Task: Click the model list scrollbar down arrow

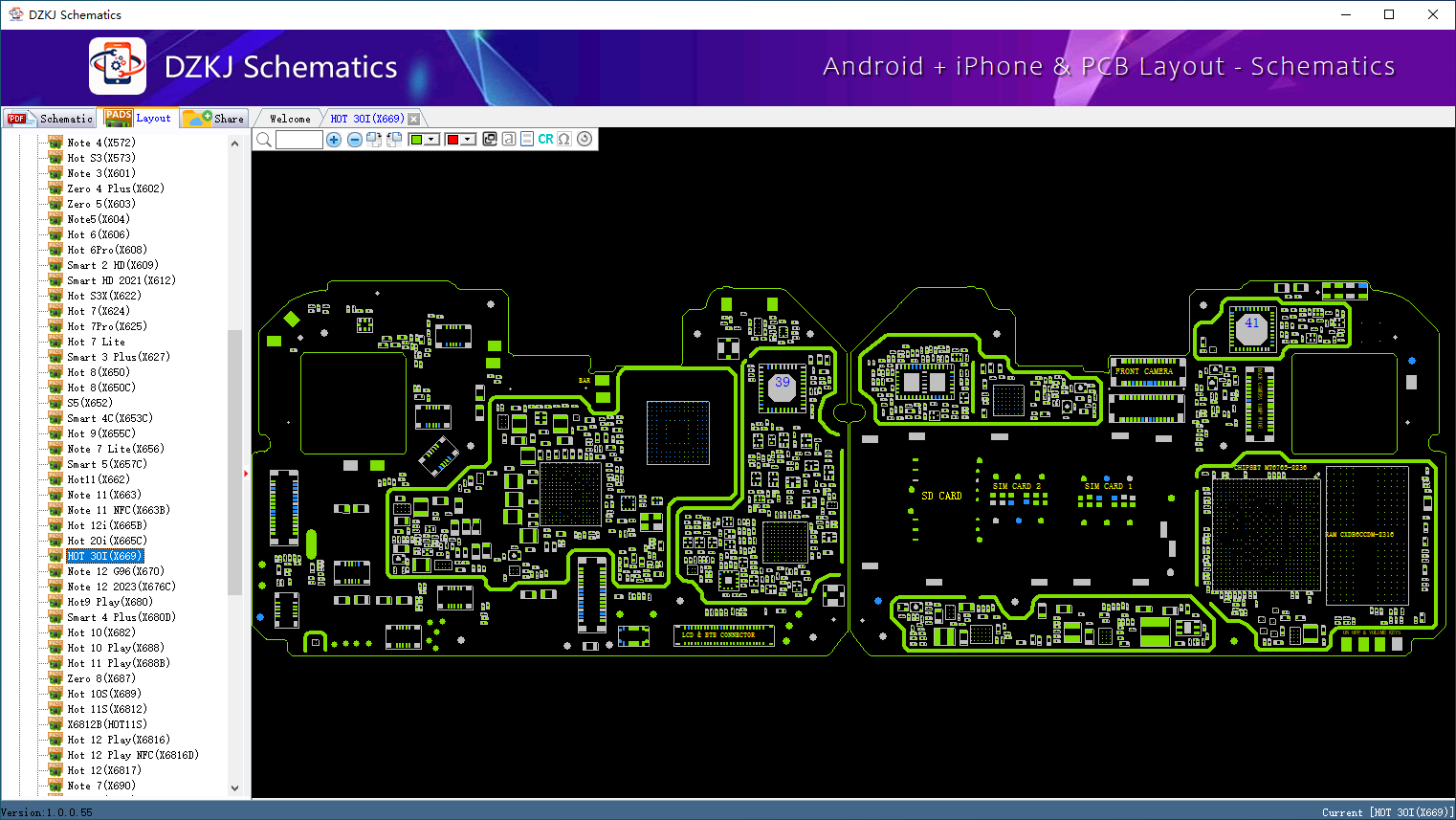Action: [x=235, y=788]
